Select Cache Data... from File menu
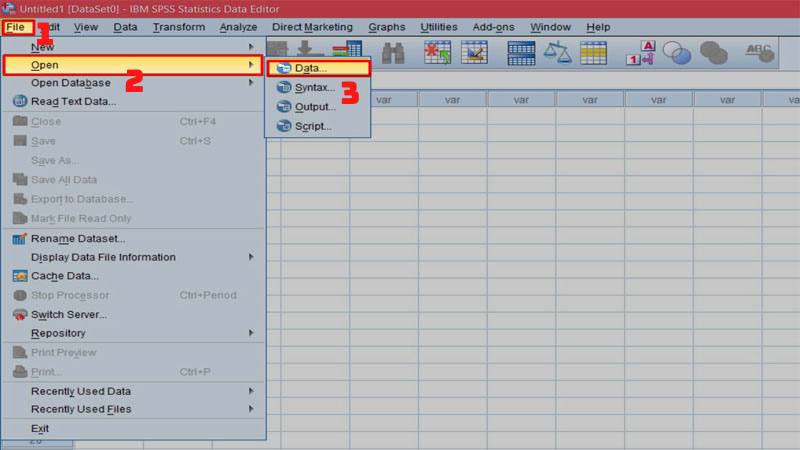Image resolution: width=800 pixels, height=450 pixels. pyautogui.click(x=134, y=276)
